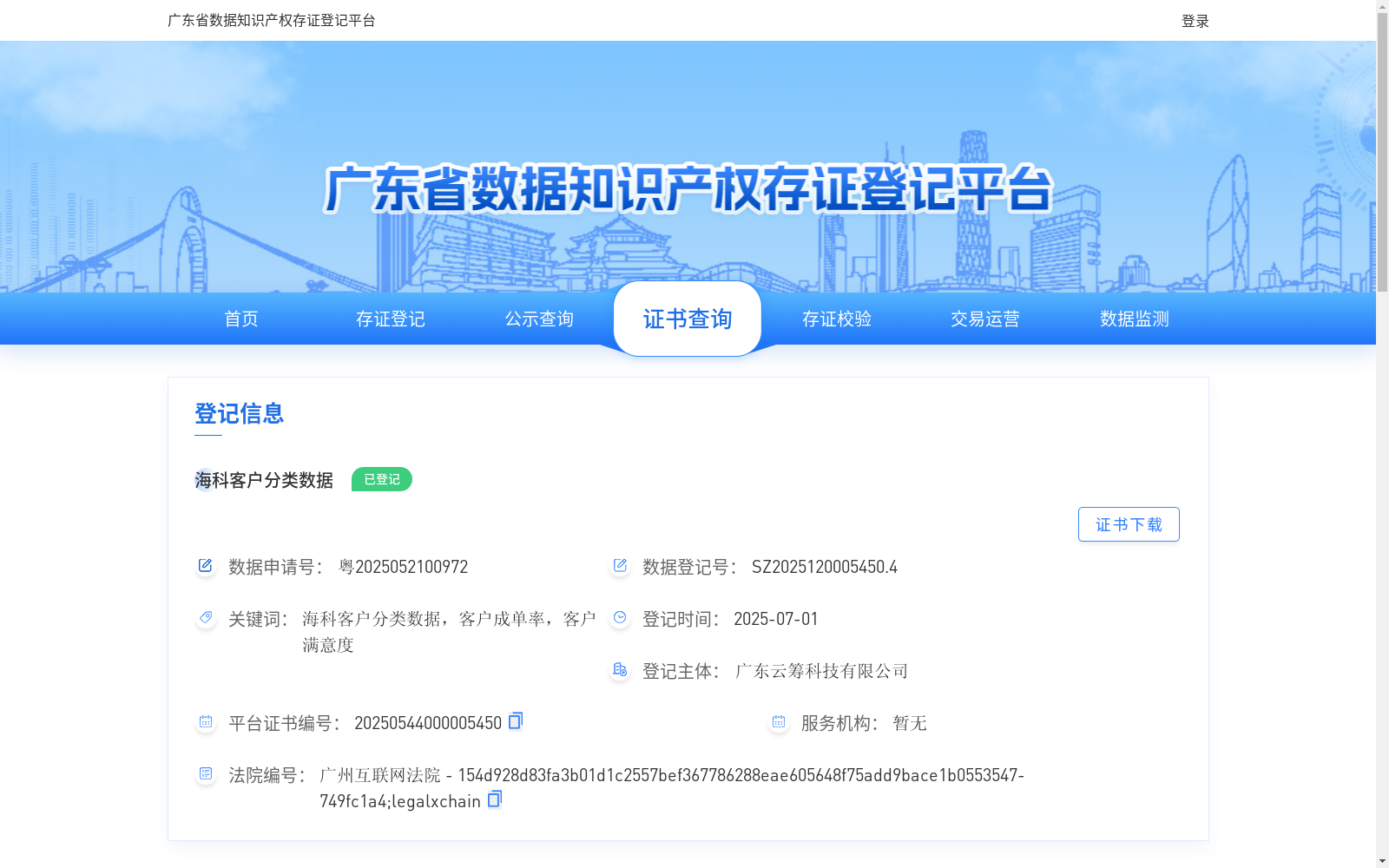This screenshot has width=1389, height=868.
Task: Click scrollbar up arrow
Action: (1382, 6)
